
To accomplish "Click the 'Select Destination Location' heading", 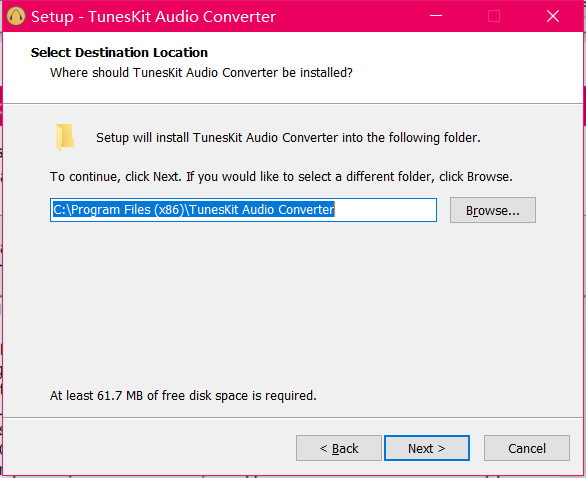I will [119, 52].
